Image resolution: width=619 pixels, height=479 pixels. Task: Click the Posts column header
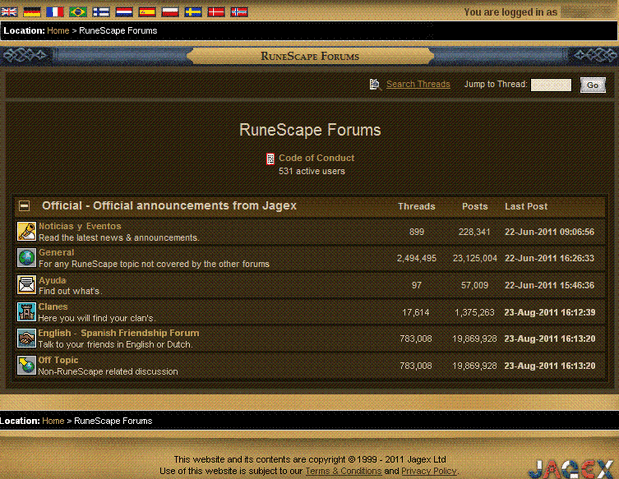pyautogui.click(x=475, y=207)
